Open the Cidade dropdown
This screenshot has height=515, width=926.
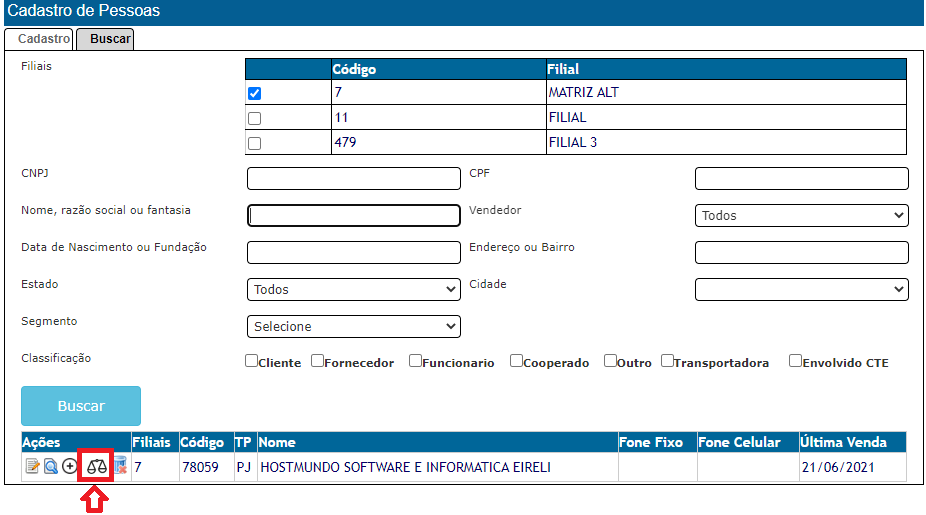[801, 289]
